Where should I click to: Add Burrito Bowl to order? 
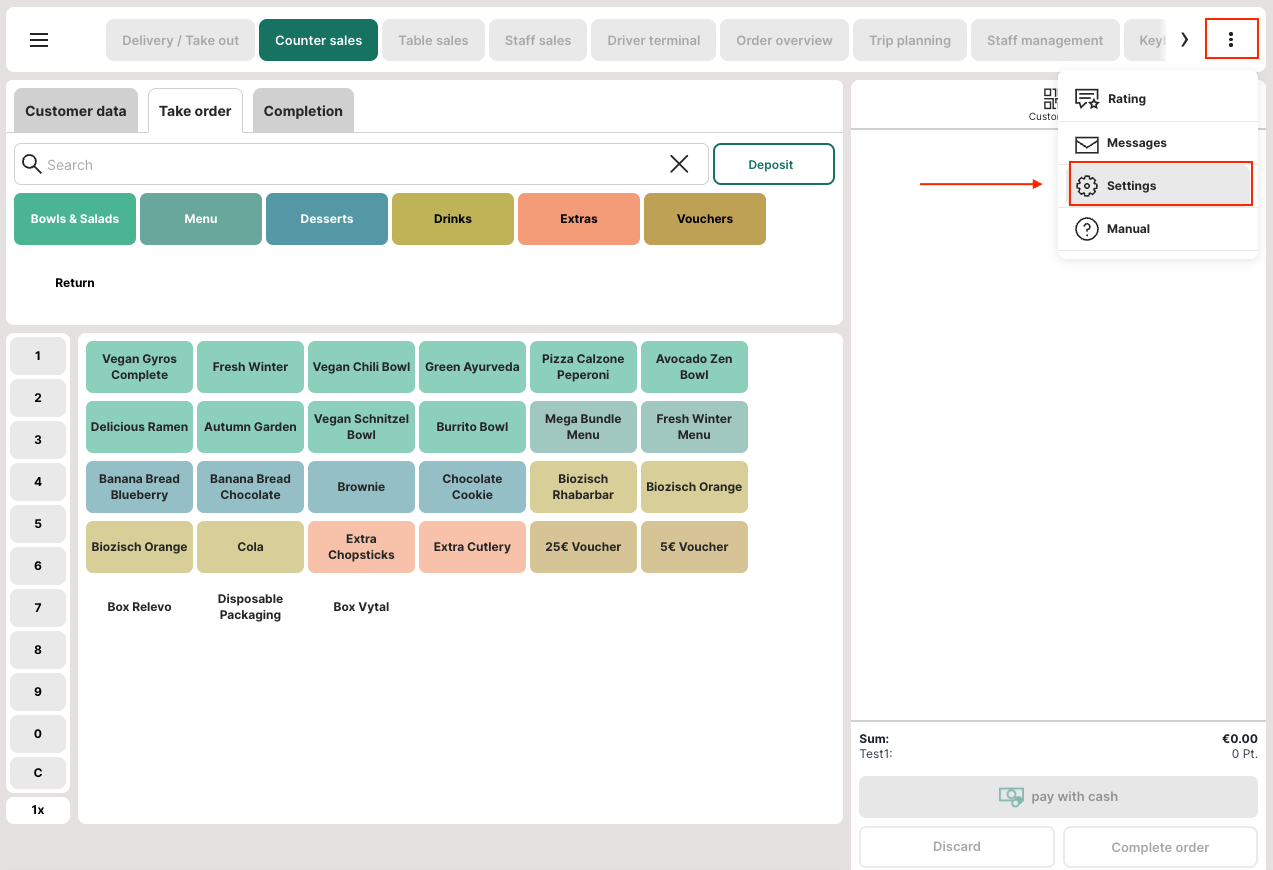click(x=473, y=427)
